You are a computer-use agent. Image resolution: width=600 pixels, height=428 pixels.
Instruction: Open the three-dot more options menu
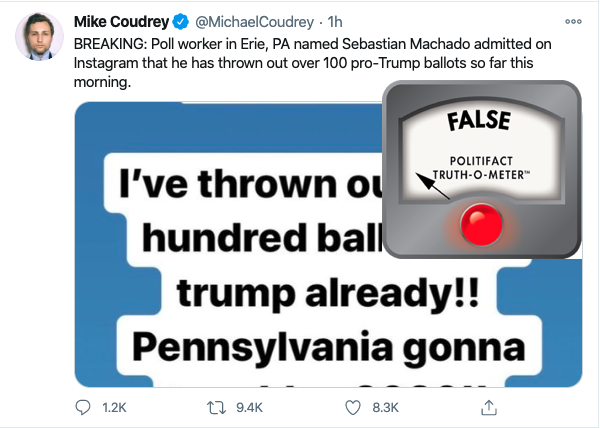coord(573,21)
